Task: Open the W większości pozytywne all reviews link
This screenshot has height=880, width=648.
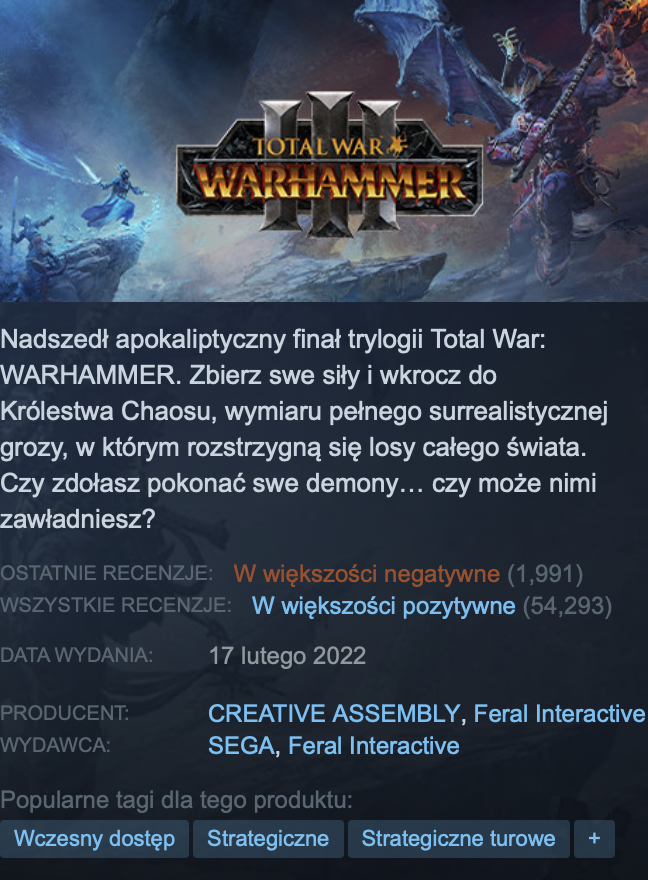Action: pos(384,606)
